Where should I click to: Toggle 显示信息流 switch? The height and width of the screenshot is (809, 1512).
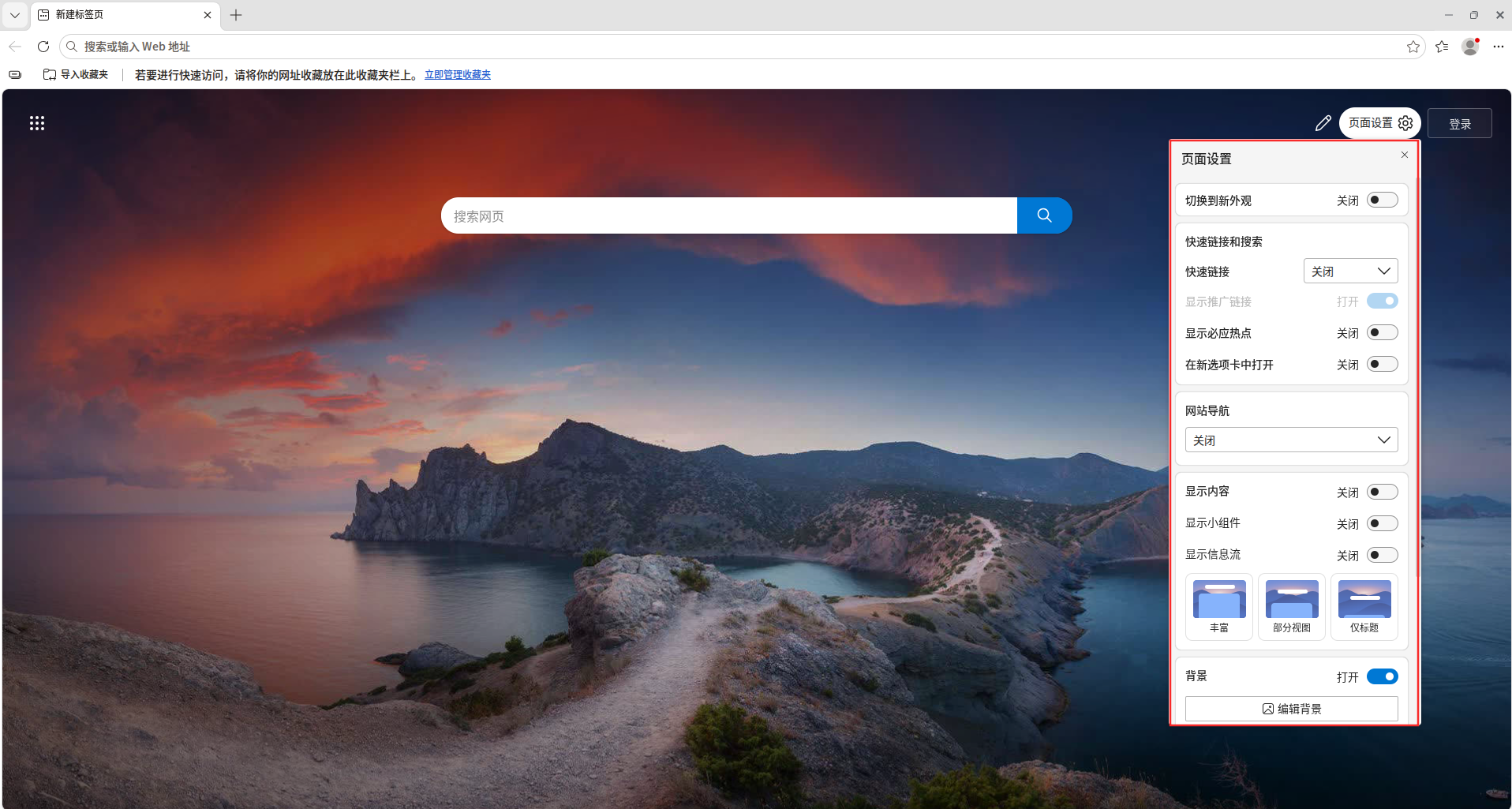pos(1383,555)
